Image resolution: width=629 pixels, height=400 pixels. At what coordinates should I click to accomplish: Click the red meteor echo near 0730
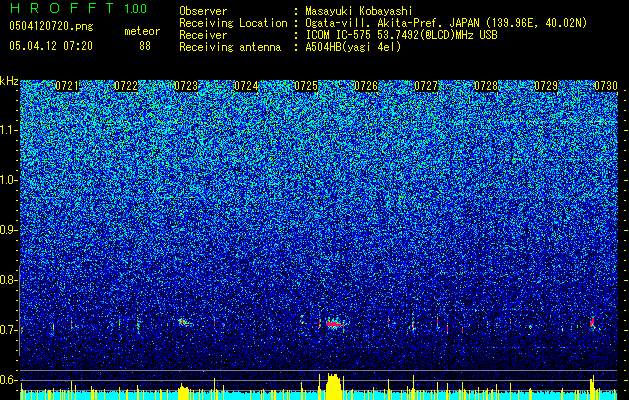tap(592, 322)
